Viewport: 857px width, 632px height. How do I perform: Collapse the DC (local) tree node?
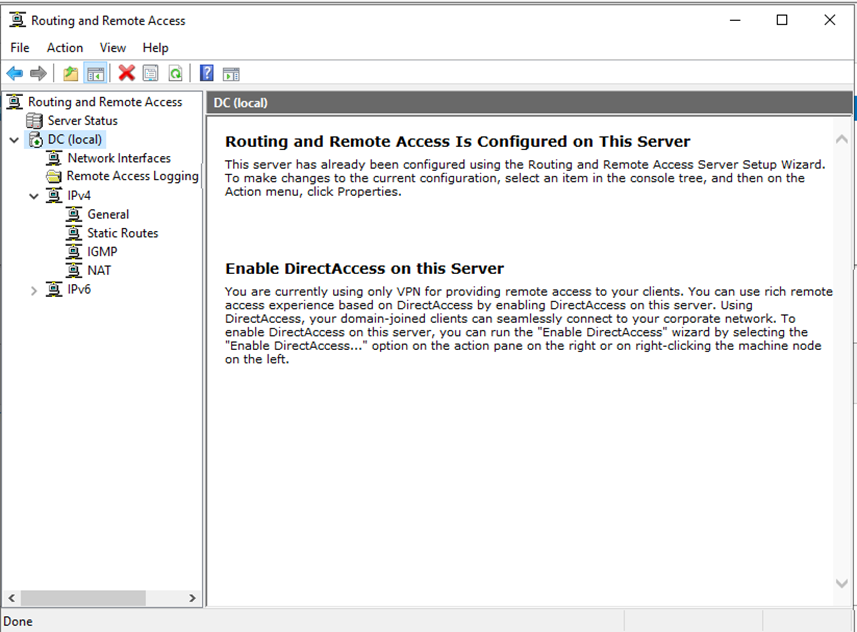tap(14, 140)
